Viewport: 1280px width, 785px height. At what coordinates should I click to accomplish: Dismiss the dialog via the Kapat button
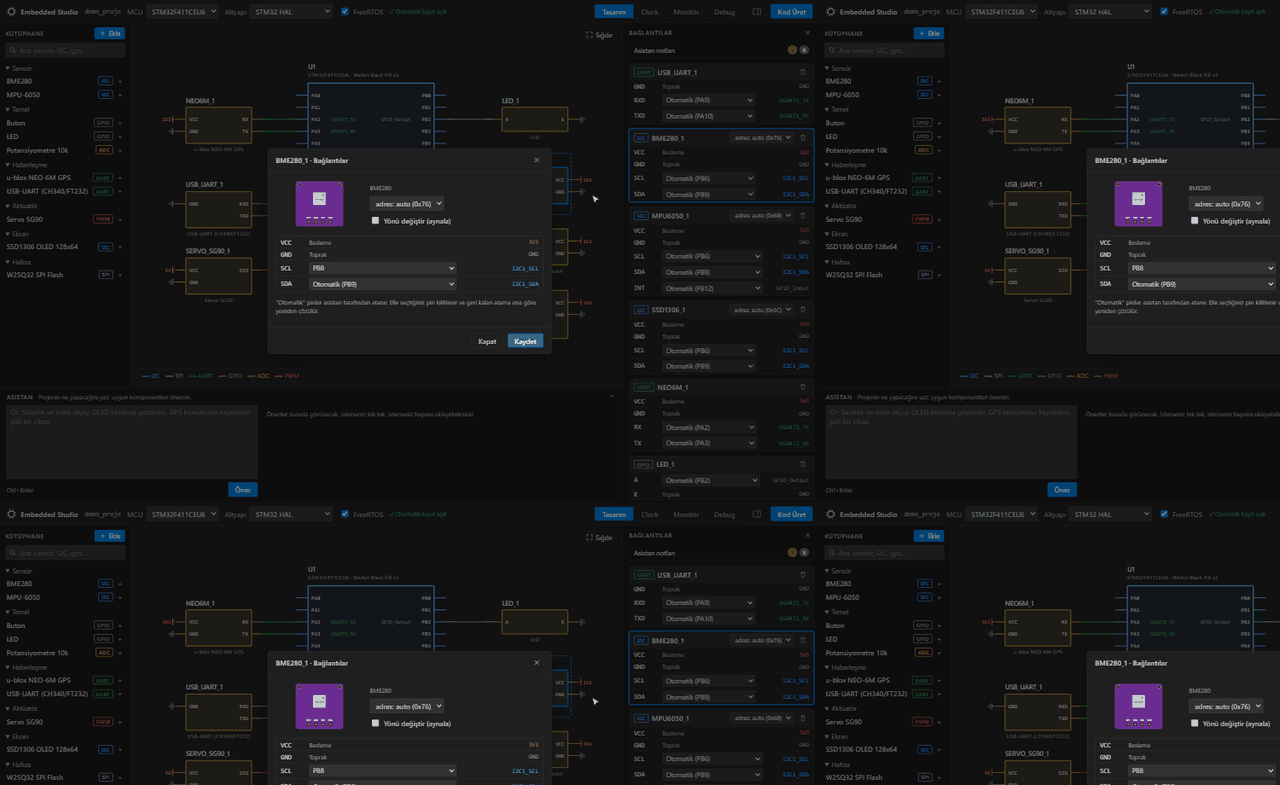coord(487,341)
